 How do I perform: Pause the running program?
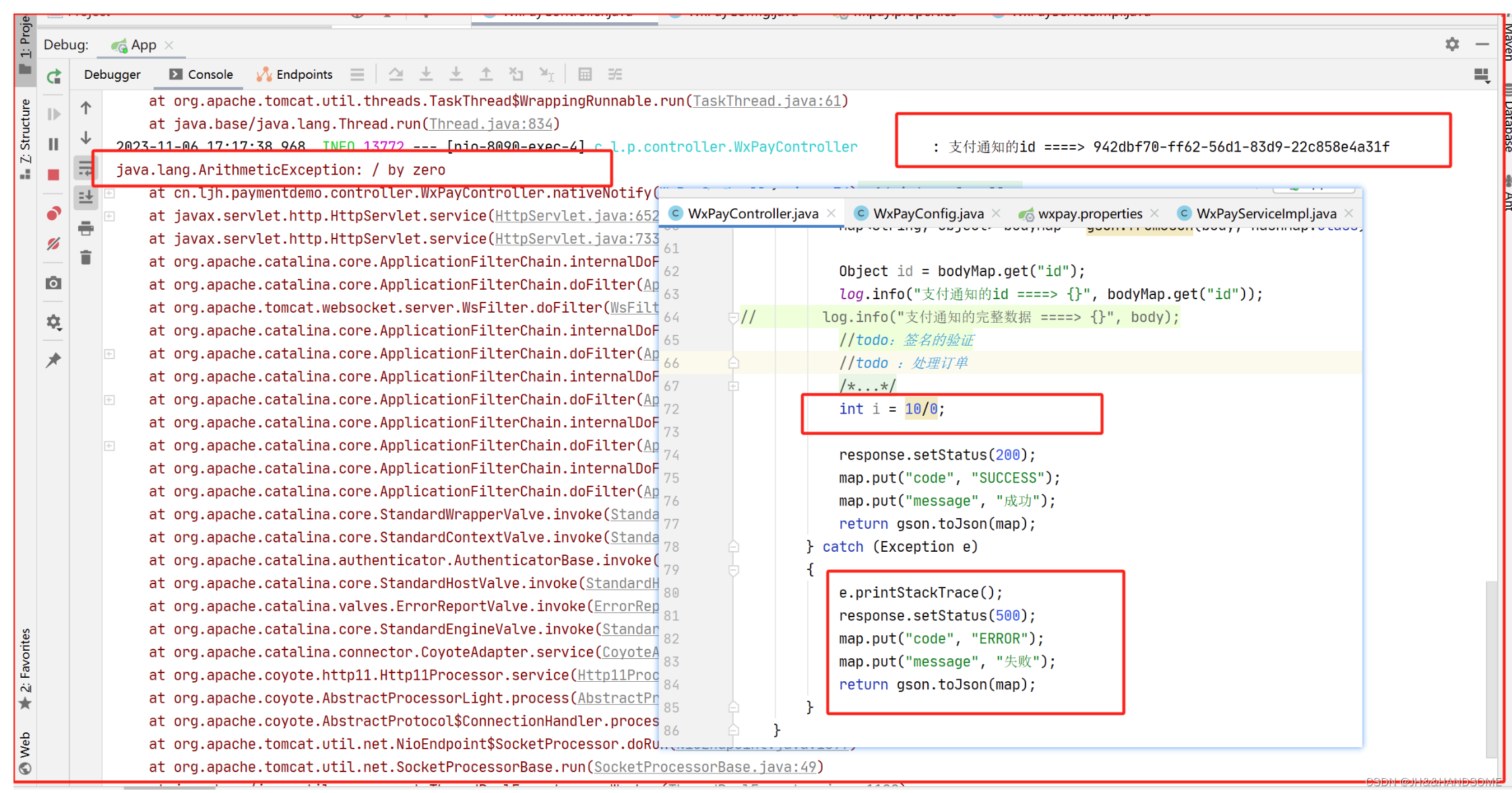coord(54,144)
